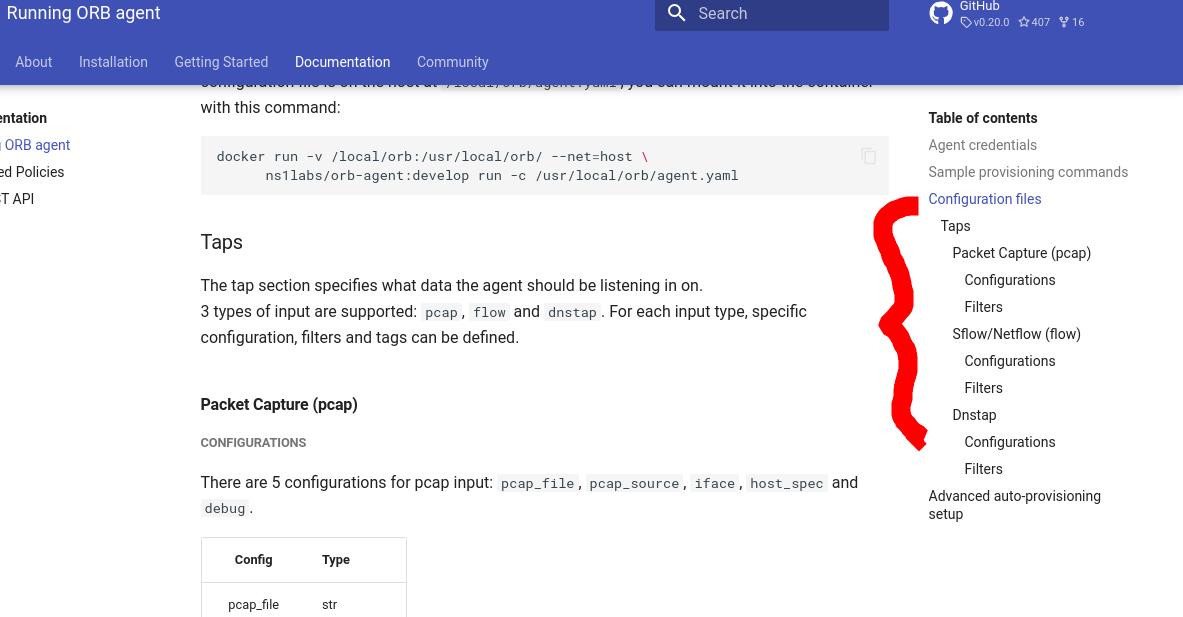Click the pcap_file table cell
Image resolution: width=1183 pixels, height=617 pixels.
click(x=254, y=605)
